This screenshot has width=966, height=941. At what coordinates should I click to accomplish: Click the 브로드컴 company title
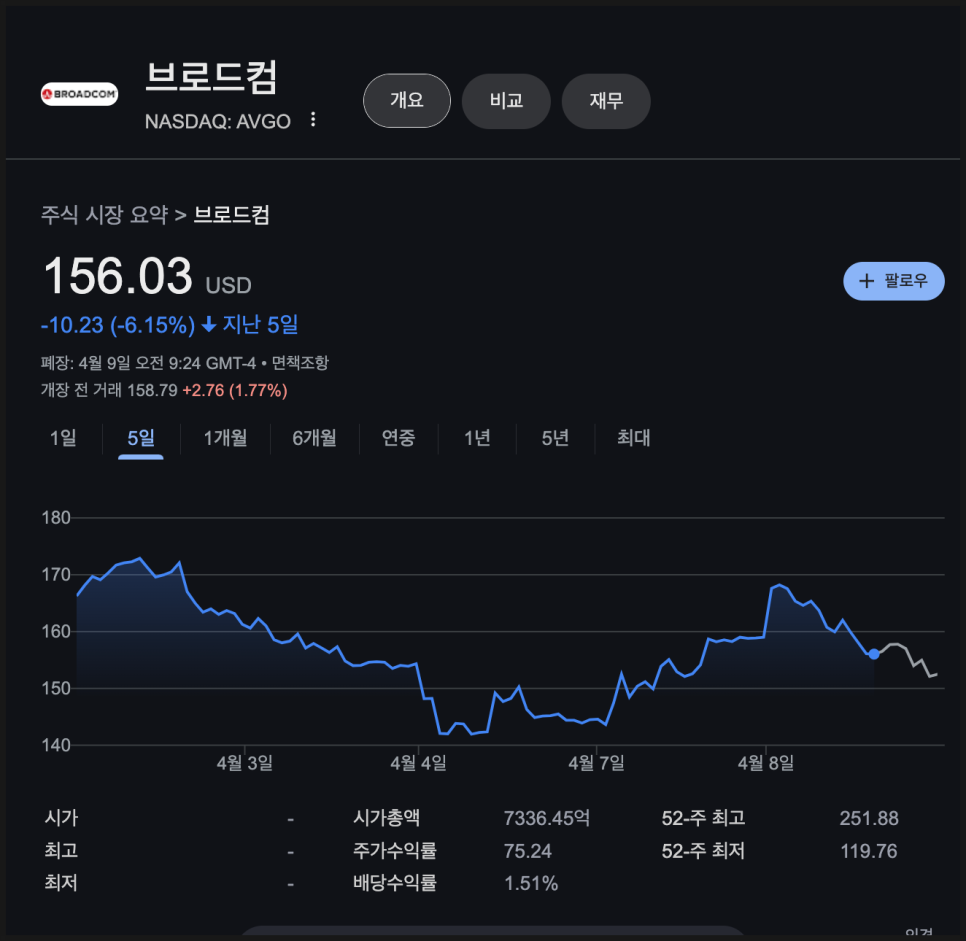tap(211, 78)
